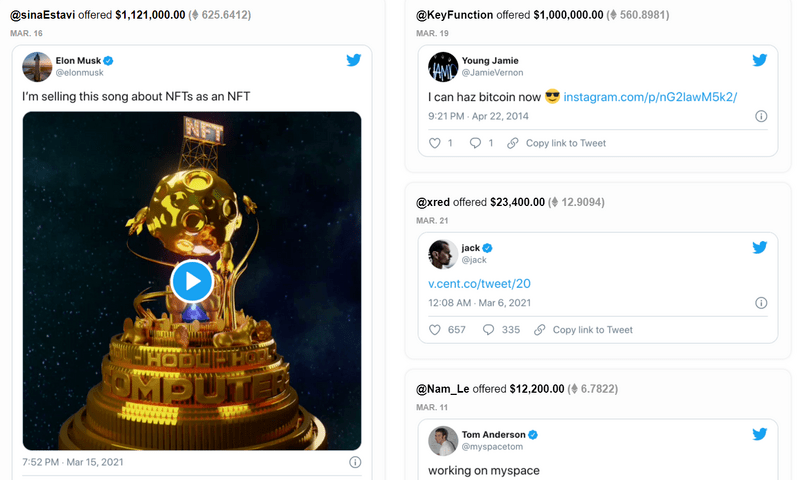Open Elon Musk's profile avatar
Screen dimensions: 800x480
[x=37, y=66]
